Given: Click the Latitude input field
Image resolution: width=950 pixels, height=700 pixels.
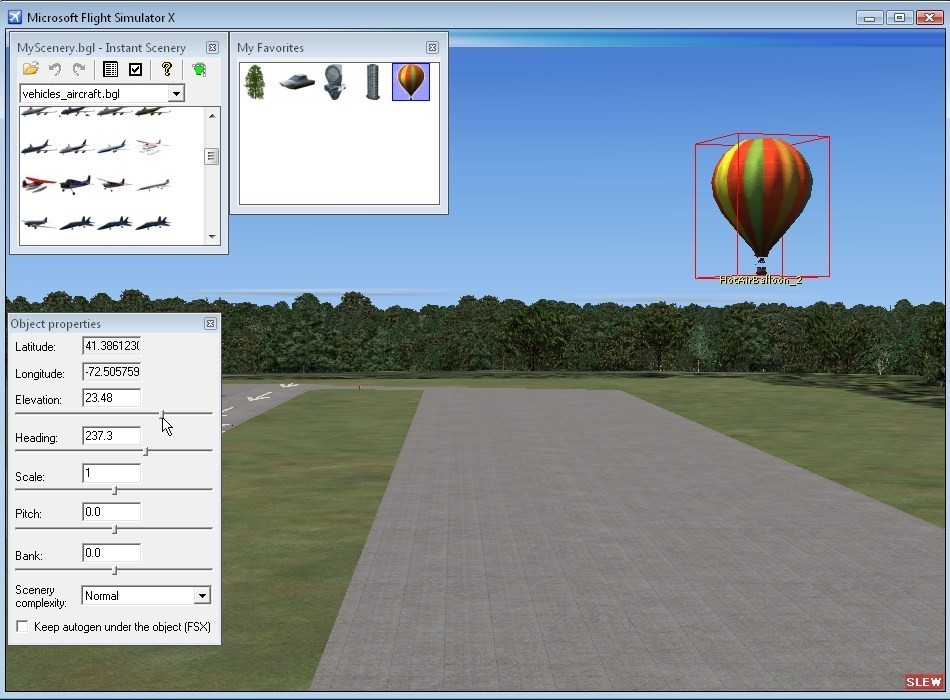Looking at the screenshot, I should [x=111, y=346].
